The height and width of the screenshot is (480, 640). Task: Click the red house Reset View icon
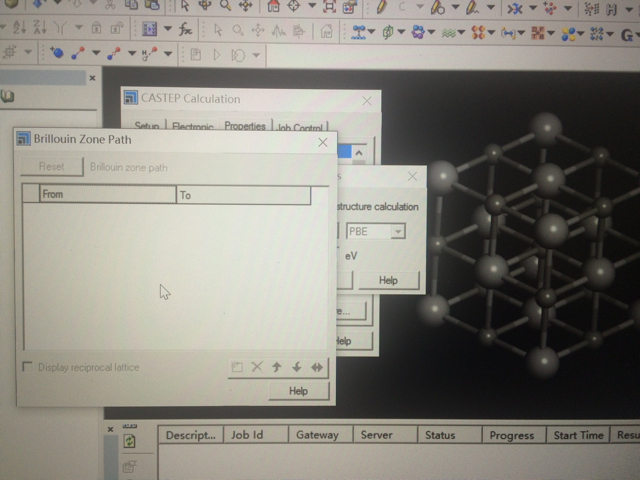click(273, 6)
